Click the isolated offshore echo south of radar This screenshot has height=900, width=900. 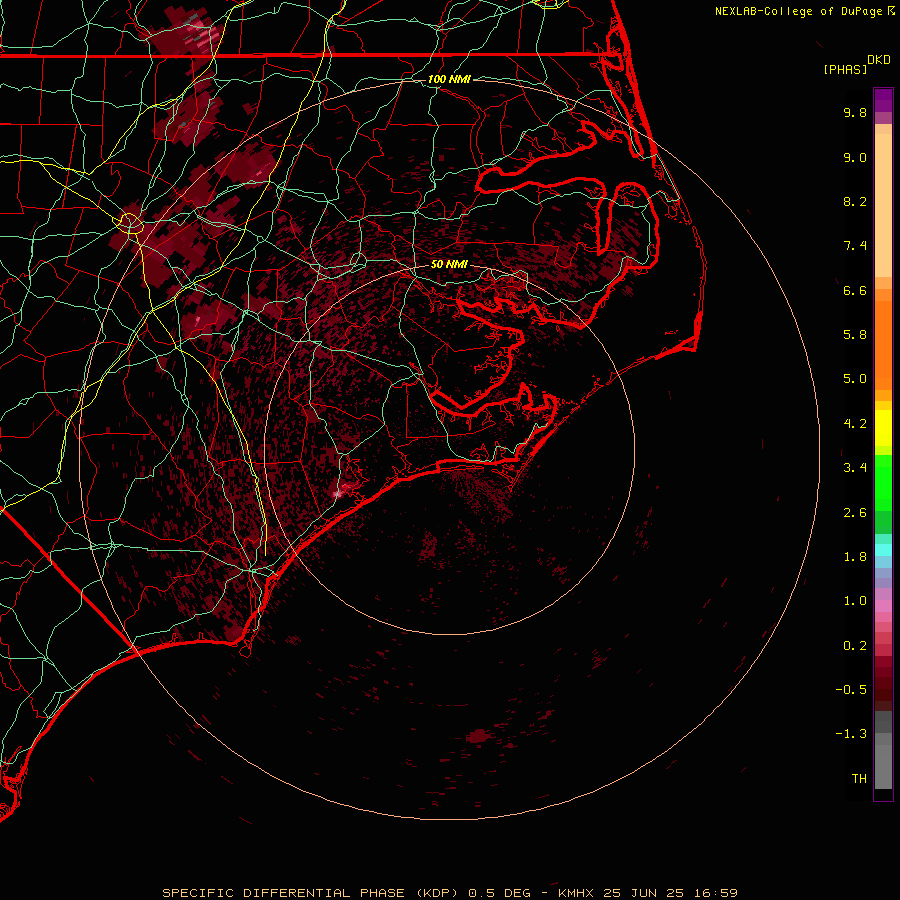tap(479, 736)
